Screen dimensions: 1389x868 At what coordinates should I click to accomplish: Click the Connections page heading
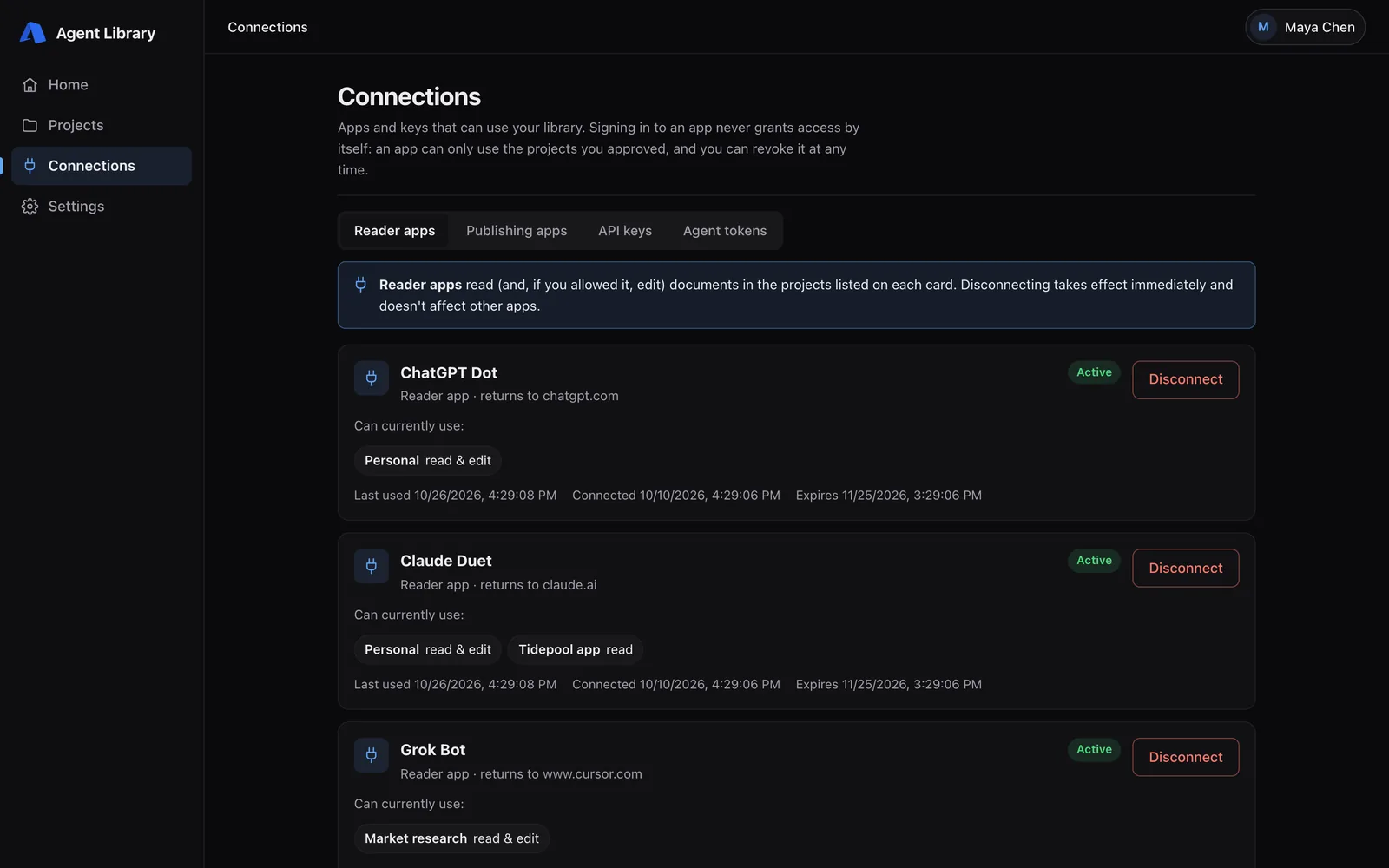[x=409, y=96]
